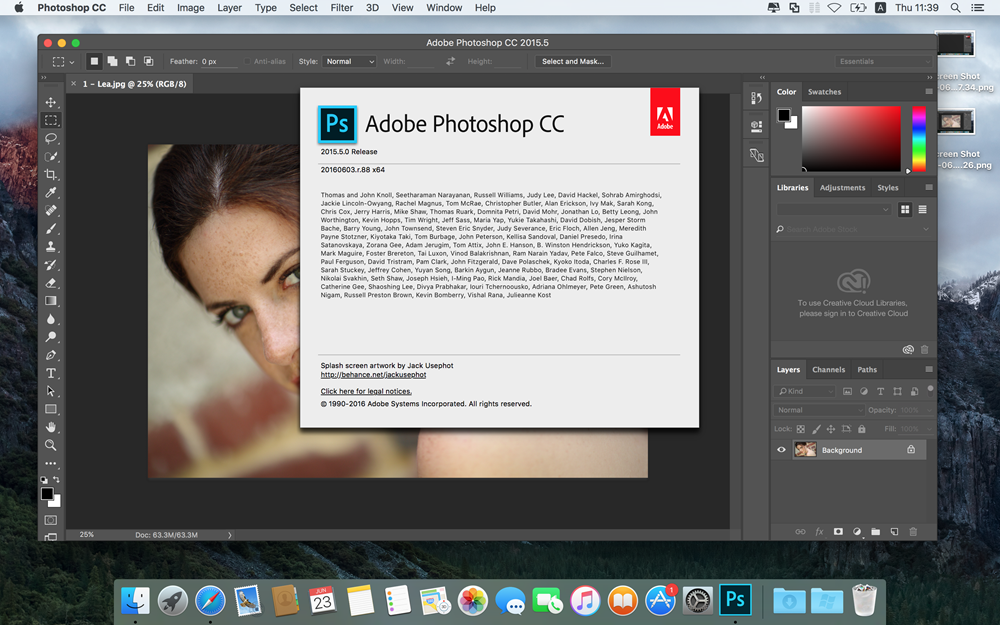Open the Layer menu
Viewport: 1000px width, 625px height.
pyautogui.click(x=229, y=8)
